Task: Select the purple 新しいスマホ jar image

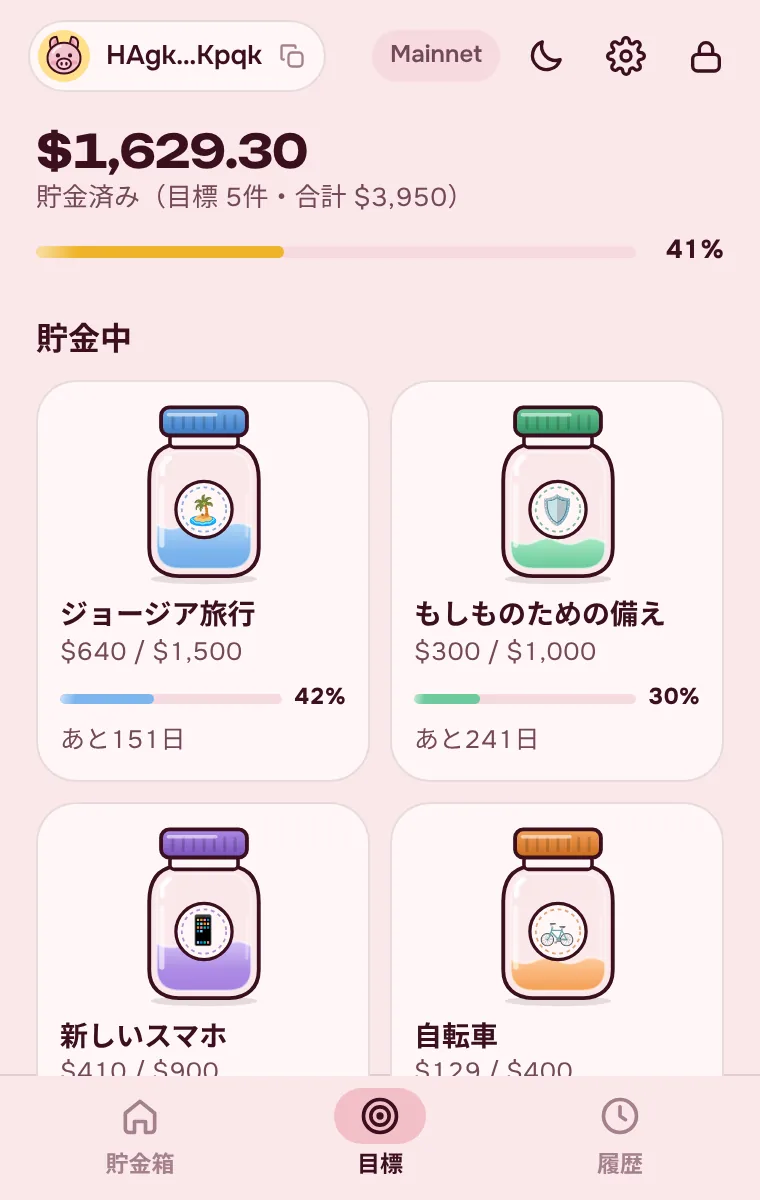Action: [204, 915]
